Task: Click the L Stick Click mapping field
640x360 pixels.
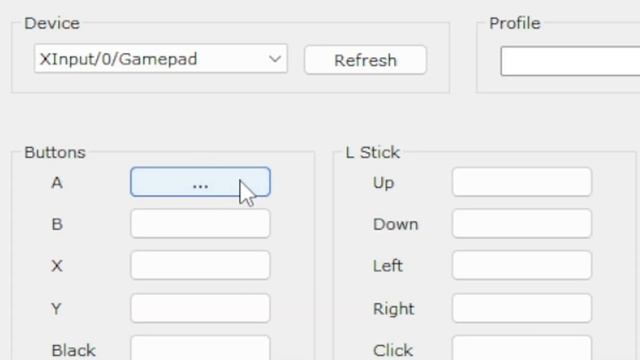Action: (x=522, y=348)
